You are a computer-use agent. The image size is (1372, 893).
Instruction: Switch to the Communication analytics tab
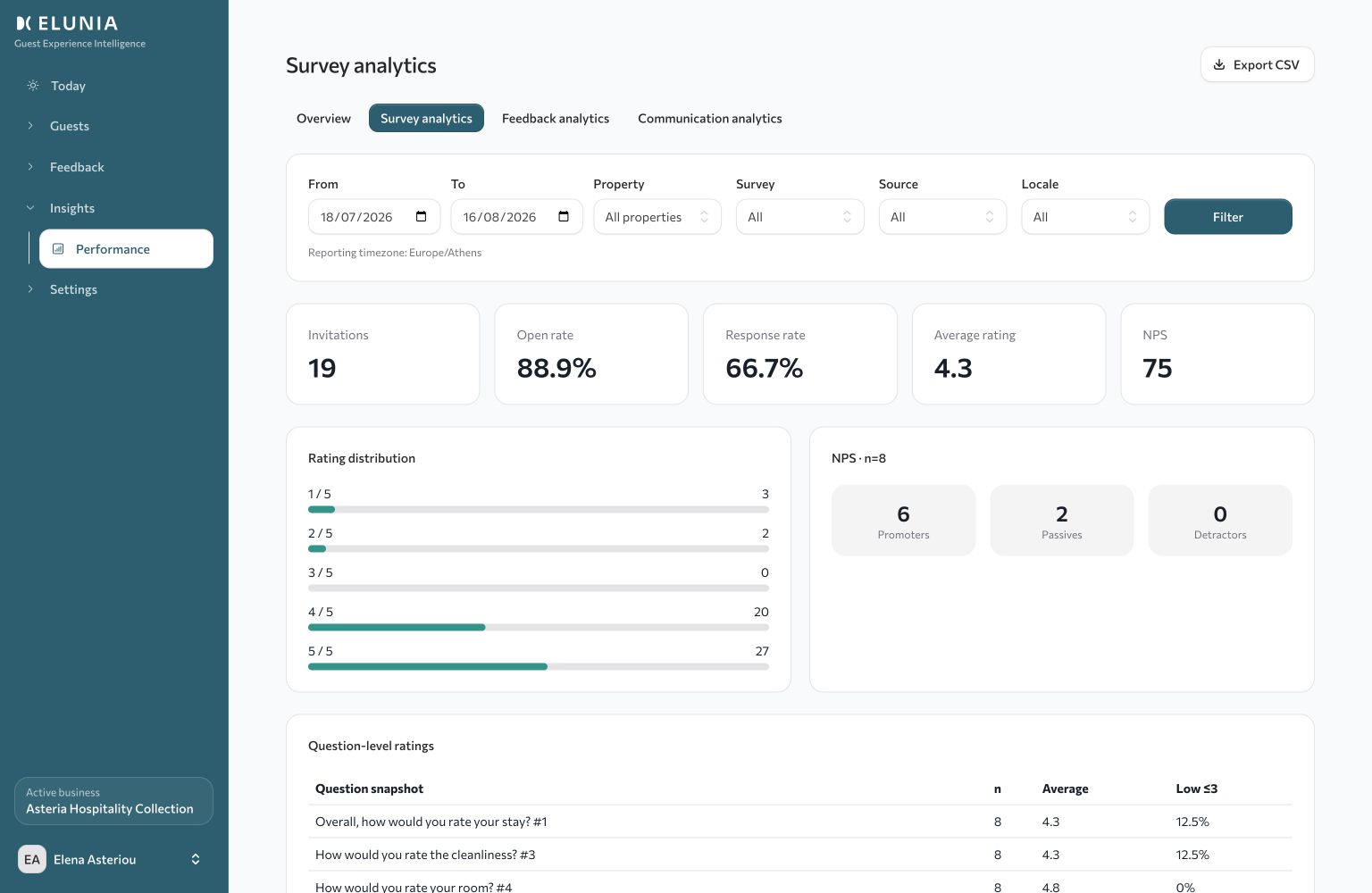pyautogui.click(x=710, y=118)
